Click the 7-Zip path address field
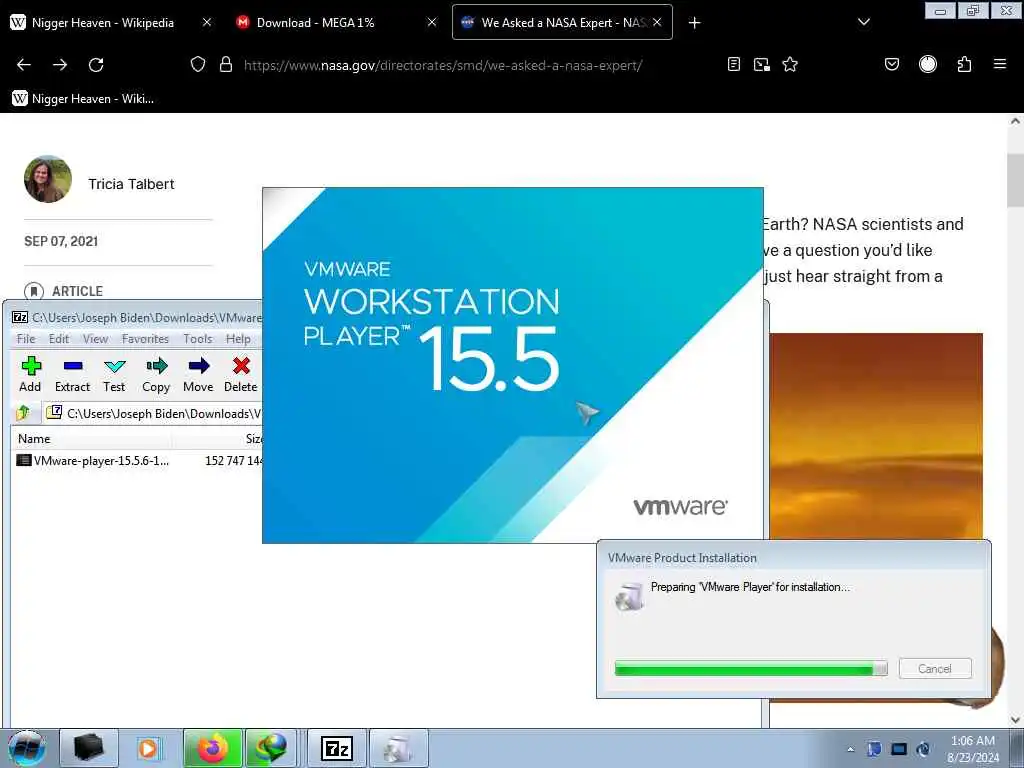Image resolution: width=1024 pixels, height=768 pixels. point(153,413)
